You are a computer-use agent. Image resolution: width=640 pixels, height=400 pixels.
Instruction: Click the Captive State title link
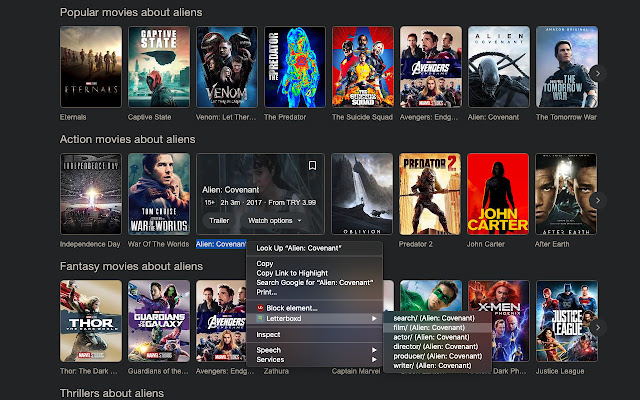coord(149,117)
